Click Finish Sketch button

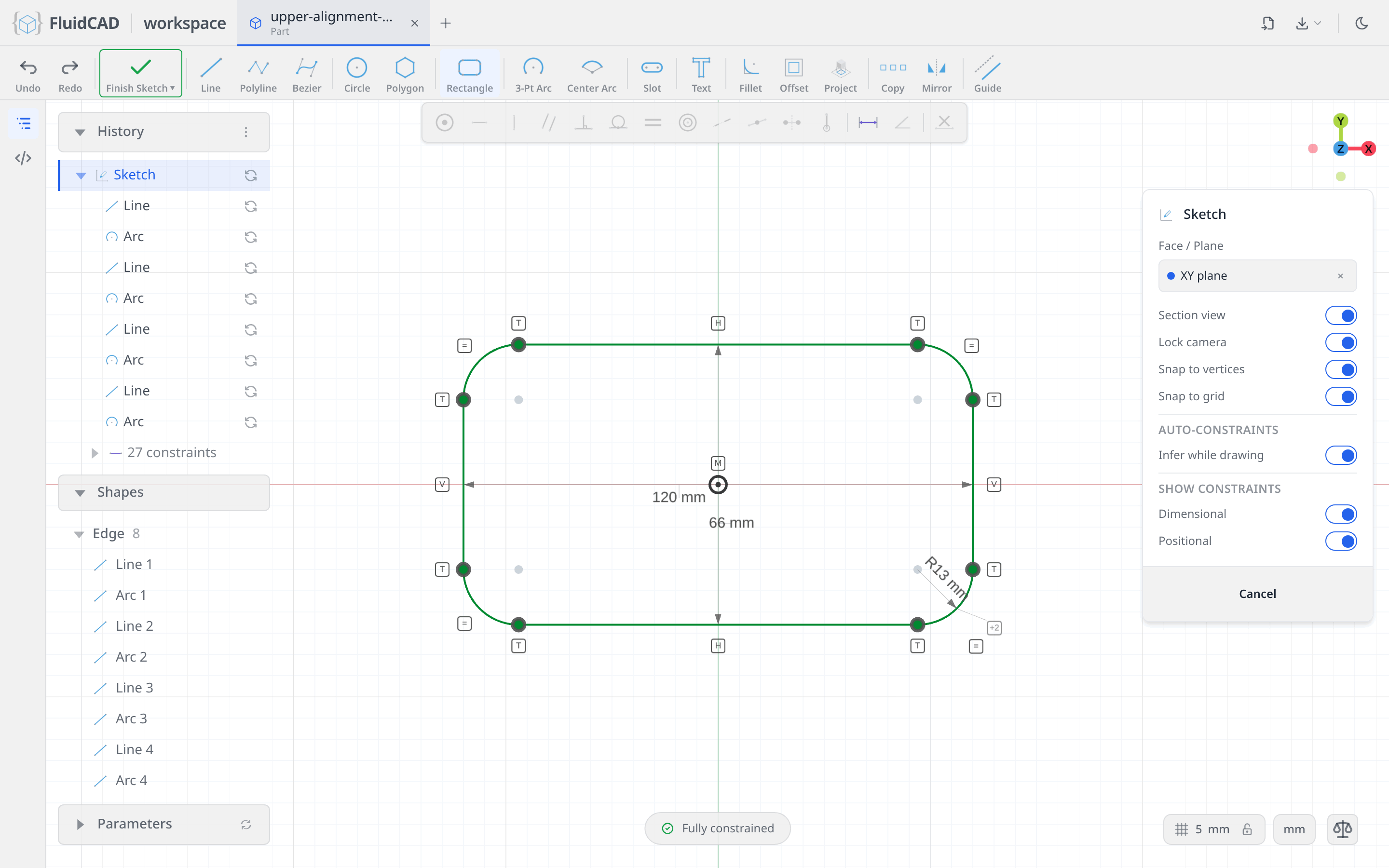141,73
